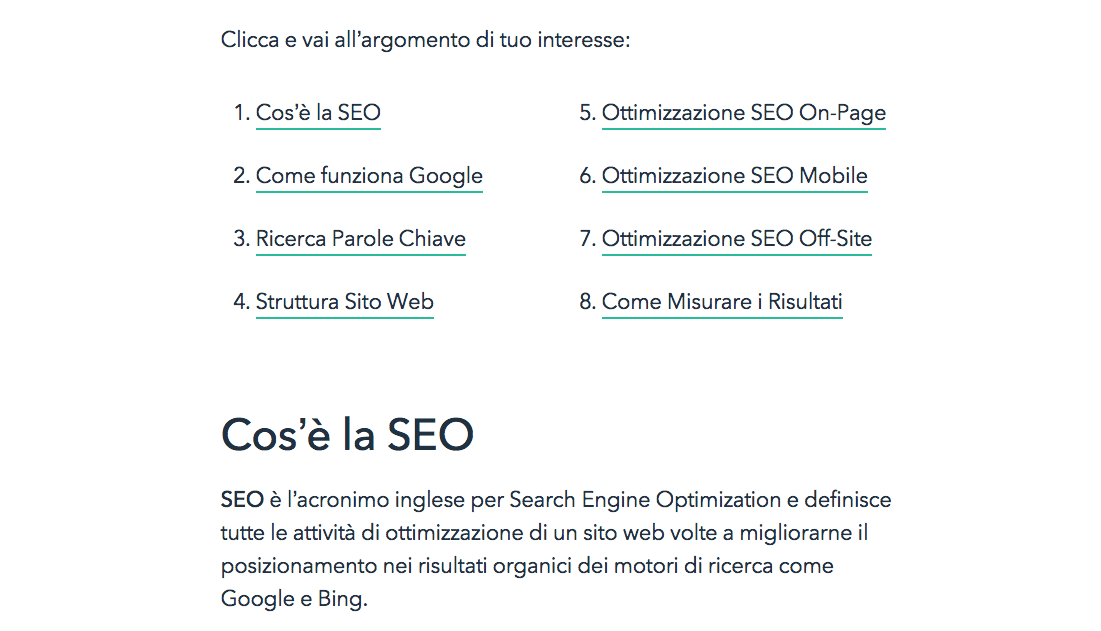The image size is (1101, 631).
Task: Click list number 5 before Ottimizzazione SEO On-Page
Action: pos(587,113)
